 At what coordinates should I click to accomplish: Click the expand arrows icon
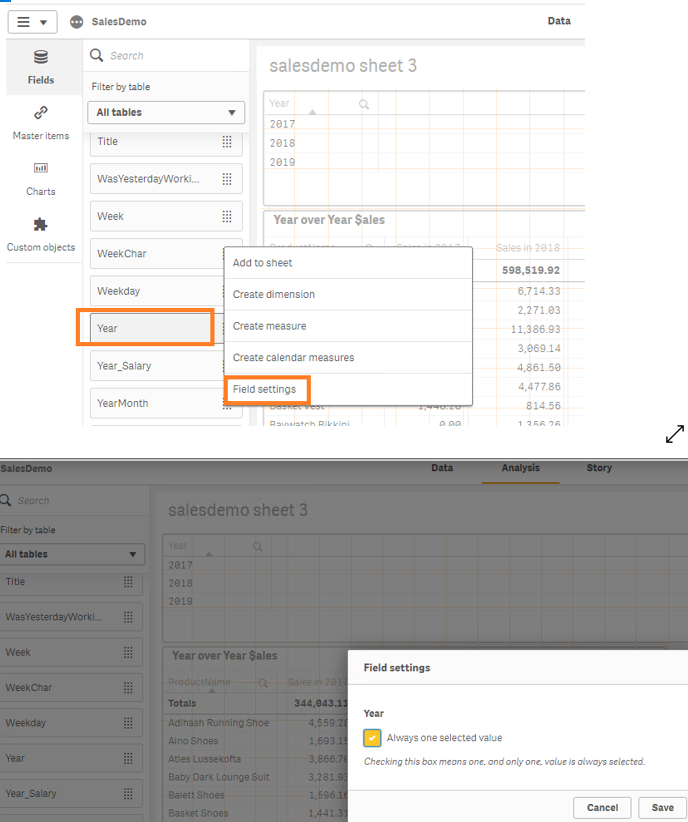click(675, 434)
